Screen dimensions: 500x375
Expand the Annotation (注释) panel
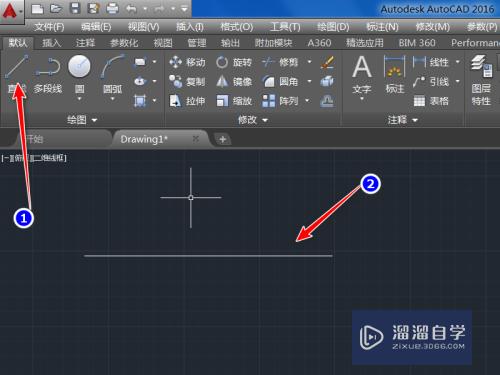click(x=403, y=120)
